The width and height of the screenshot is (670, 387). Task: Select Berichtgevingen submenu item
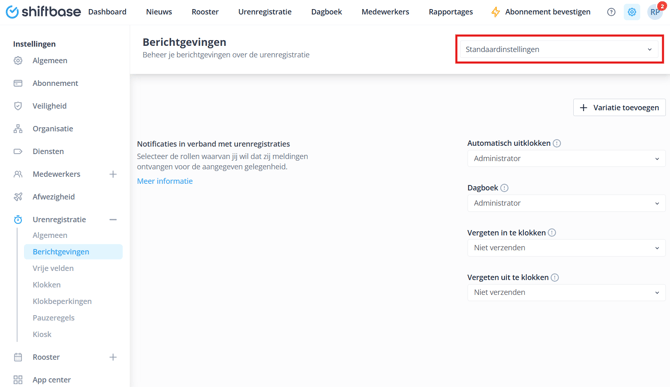[x=73, y=252]
